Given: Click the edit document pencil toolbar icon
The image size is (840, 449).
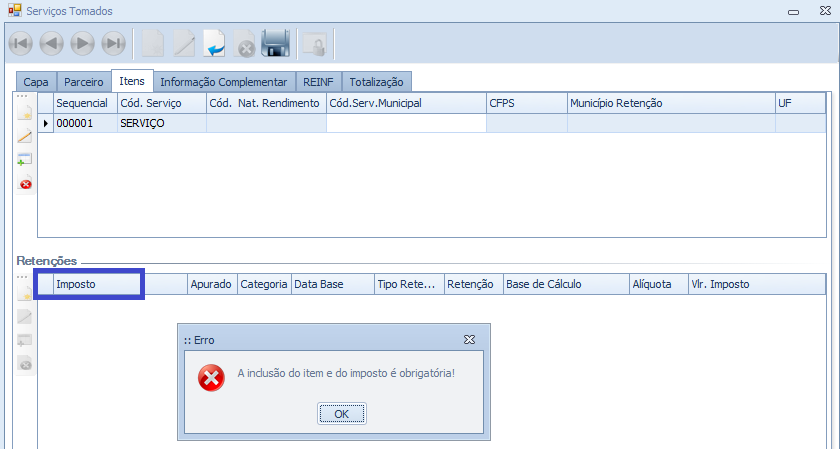Looking at the screenshot, I should click(184, 43).
